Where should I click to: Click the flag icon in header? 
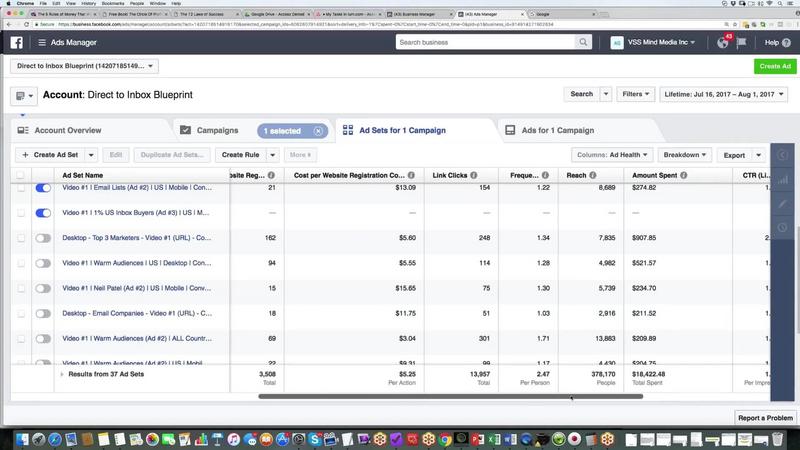741,42
